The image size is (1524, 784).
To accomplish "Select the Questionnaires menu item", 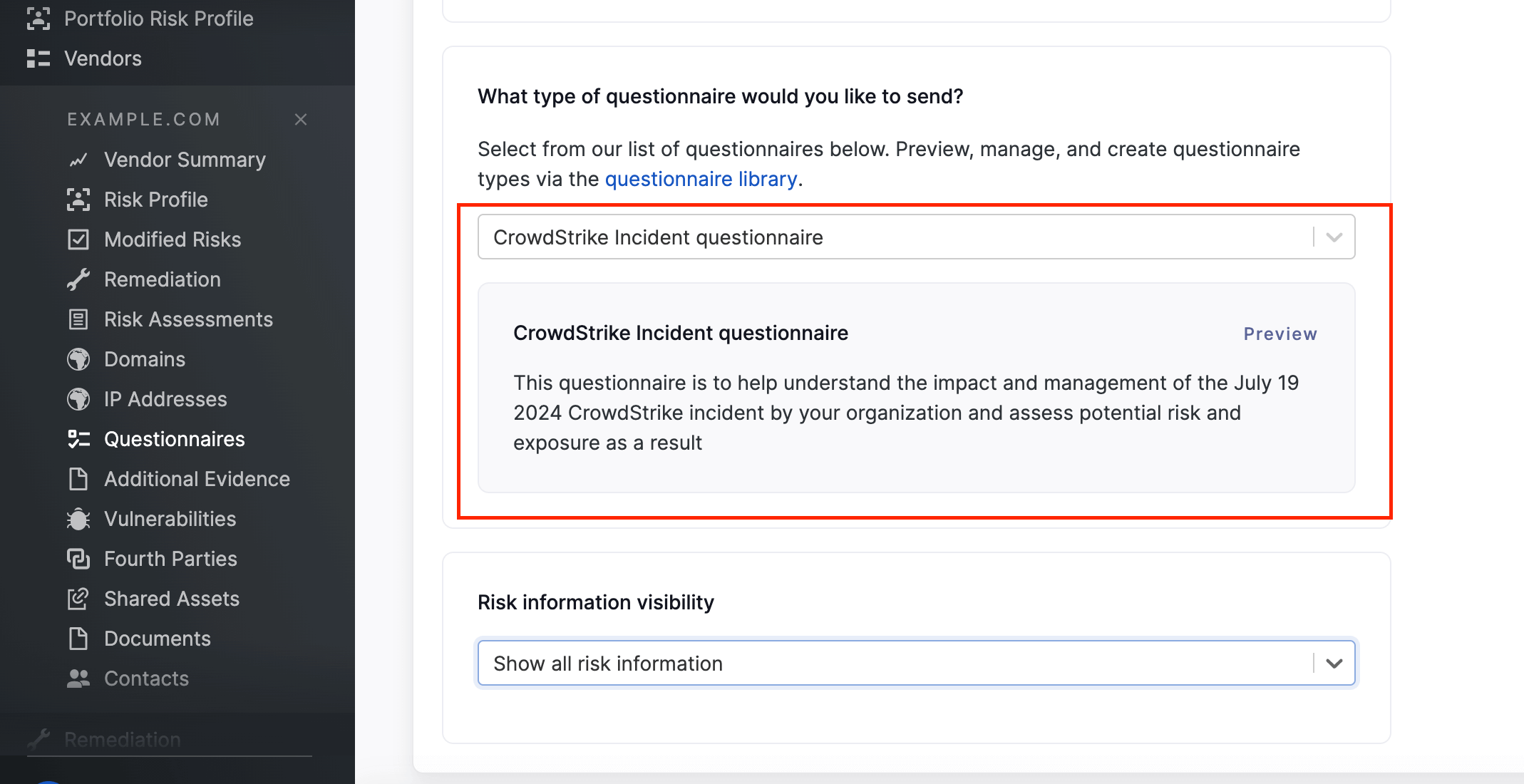I will (175, 439).
